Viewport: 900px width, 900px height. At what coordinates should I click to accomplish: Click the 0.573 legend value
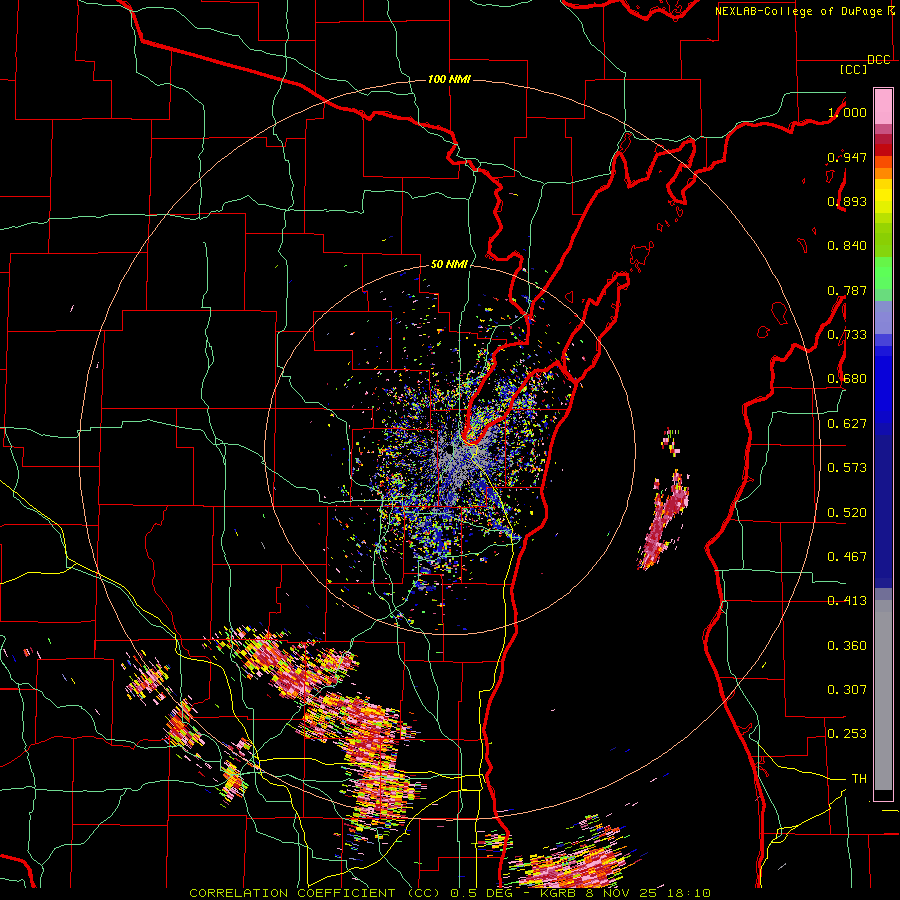click(847, 468)
